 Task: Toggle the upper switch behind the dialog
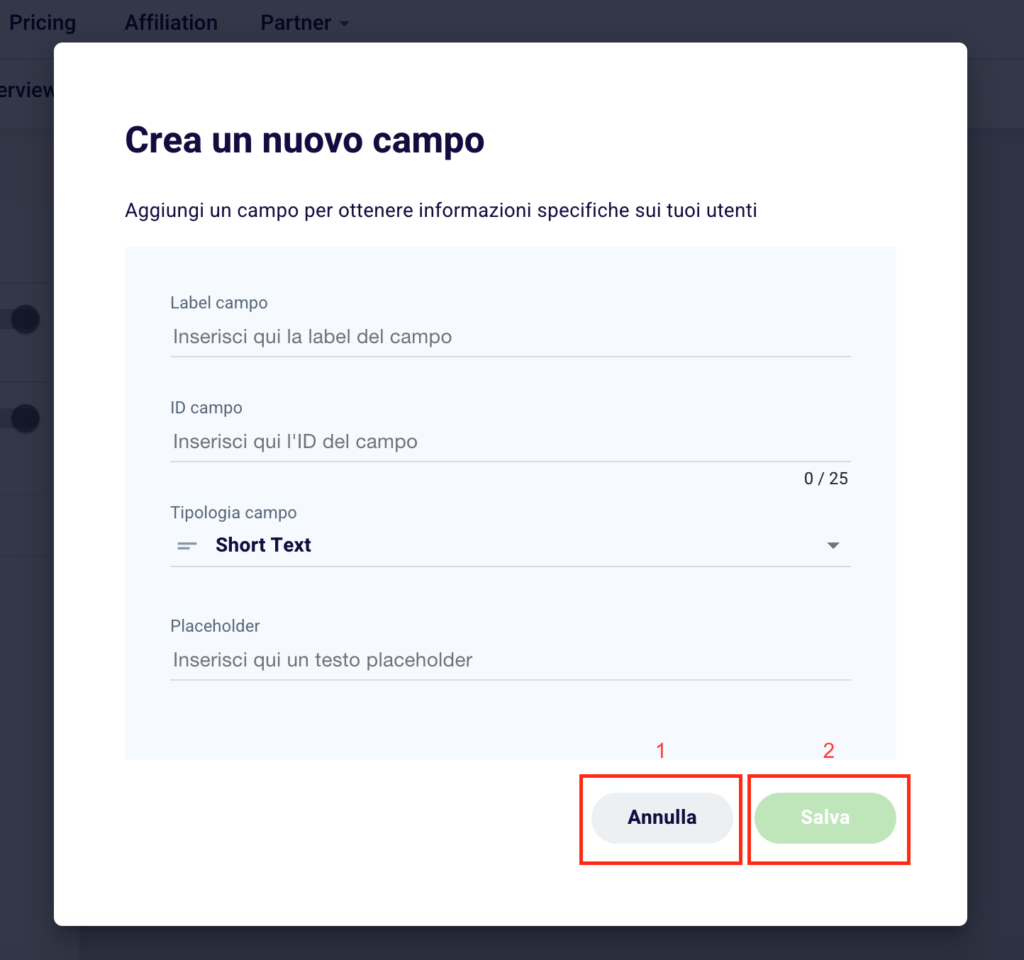point(25,319)
